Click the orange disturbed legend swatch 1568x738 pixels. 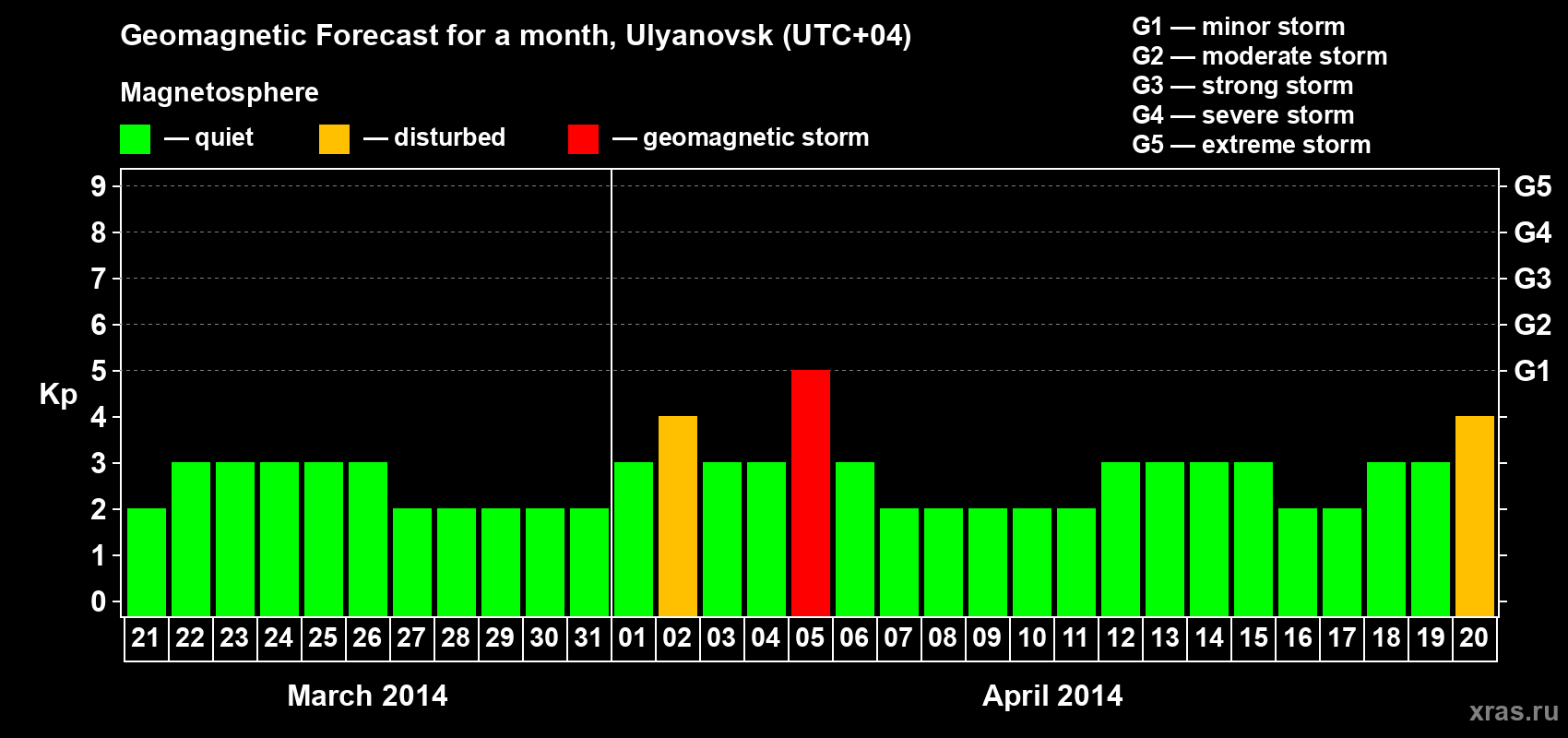[334, 139]
